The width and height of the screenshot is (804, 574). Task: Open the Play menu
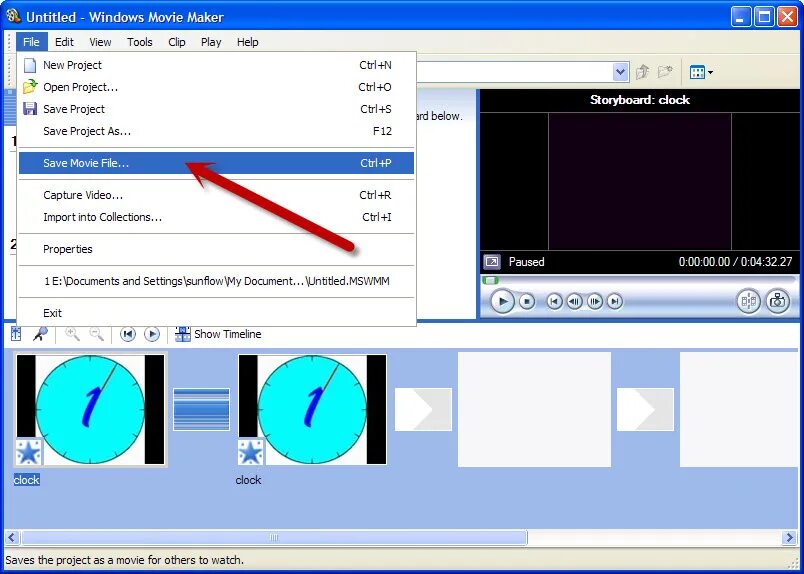211,42
